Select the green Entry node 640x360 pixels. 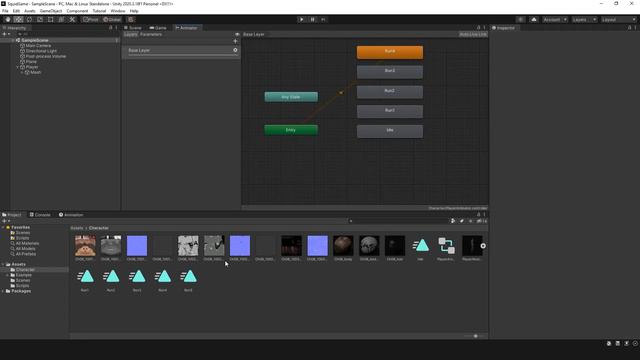coord(291,130)
